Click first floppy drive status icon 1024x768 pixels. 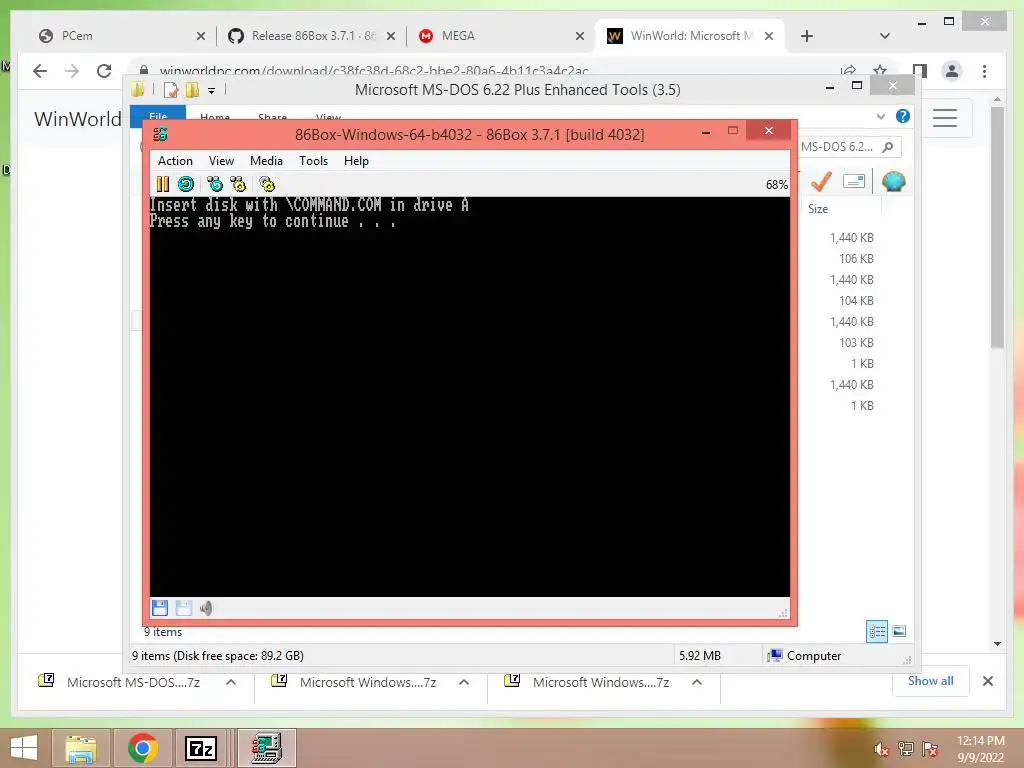[160, 608]
